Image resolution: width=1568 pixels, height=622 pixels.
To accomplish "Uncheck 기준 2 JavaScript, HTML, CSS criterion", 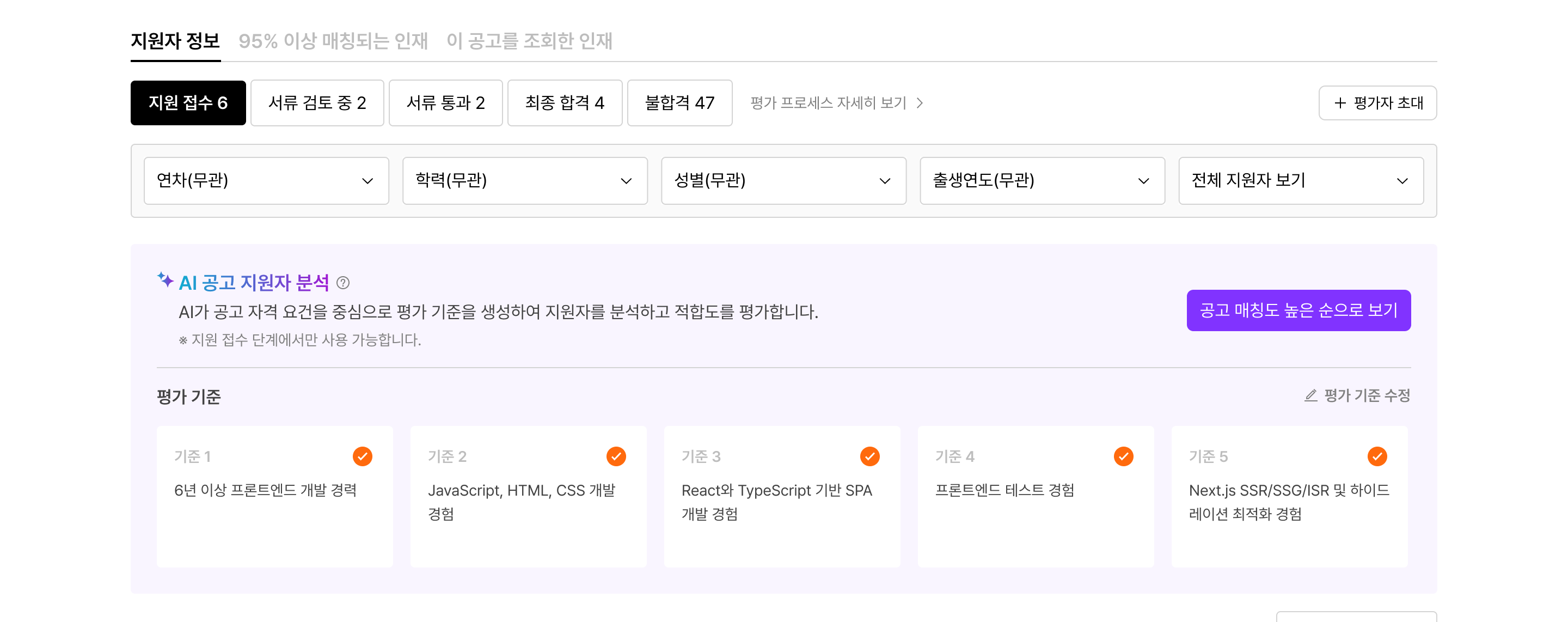I will pos(616,456).
